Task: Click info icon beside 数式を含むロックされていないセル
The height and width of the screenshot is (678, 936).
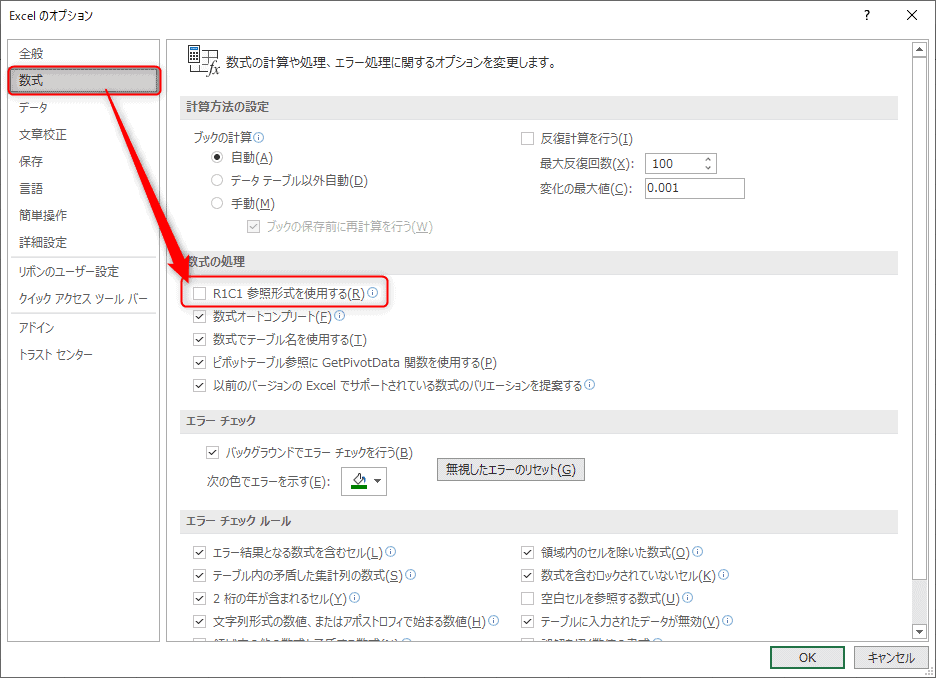Action: coord(723,575)
